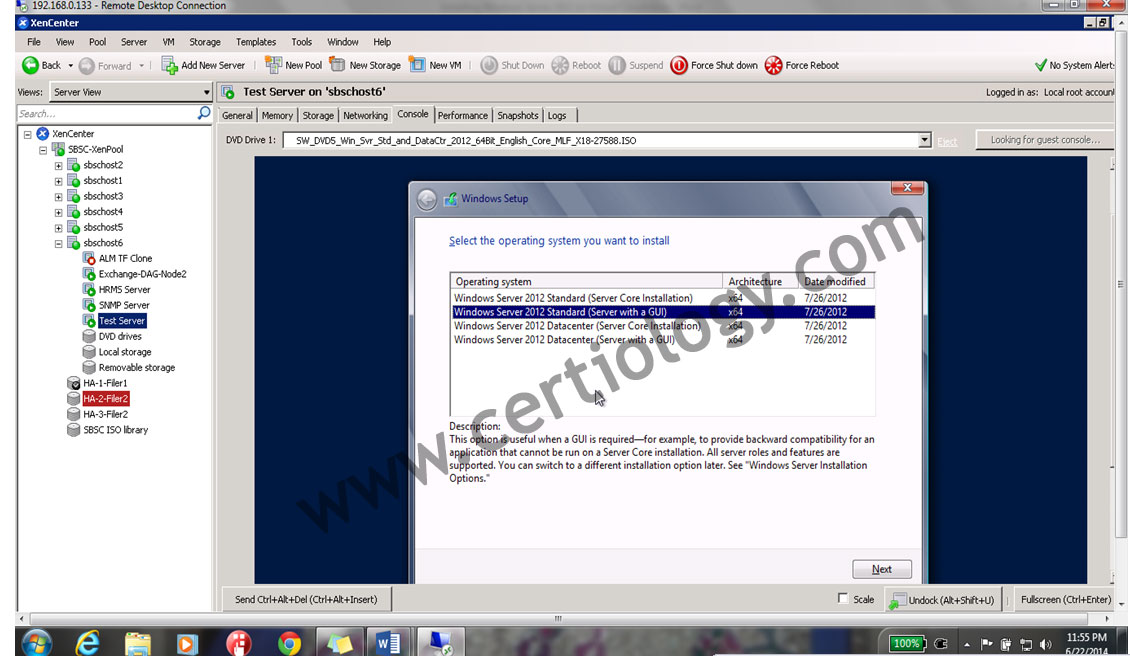Open the Windows Start menu
The image size is (1130, 656).
tap(36, 642)
